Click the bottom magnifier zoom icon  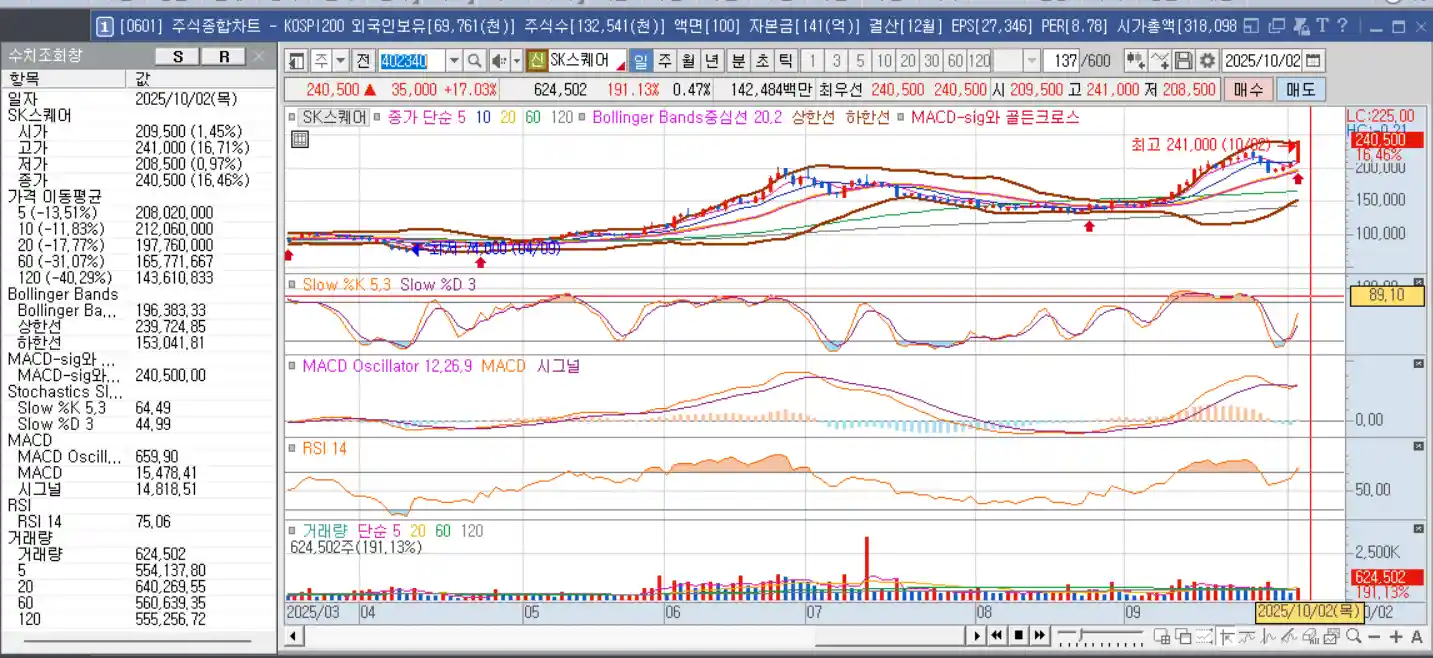1353,636
